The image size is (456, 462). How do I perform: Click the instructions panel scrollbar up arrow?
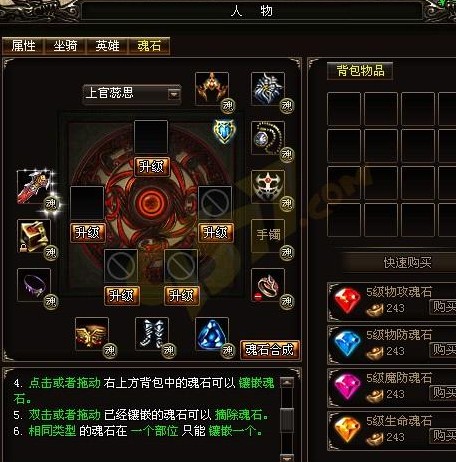click(x=287, y=382)
